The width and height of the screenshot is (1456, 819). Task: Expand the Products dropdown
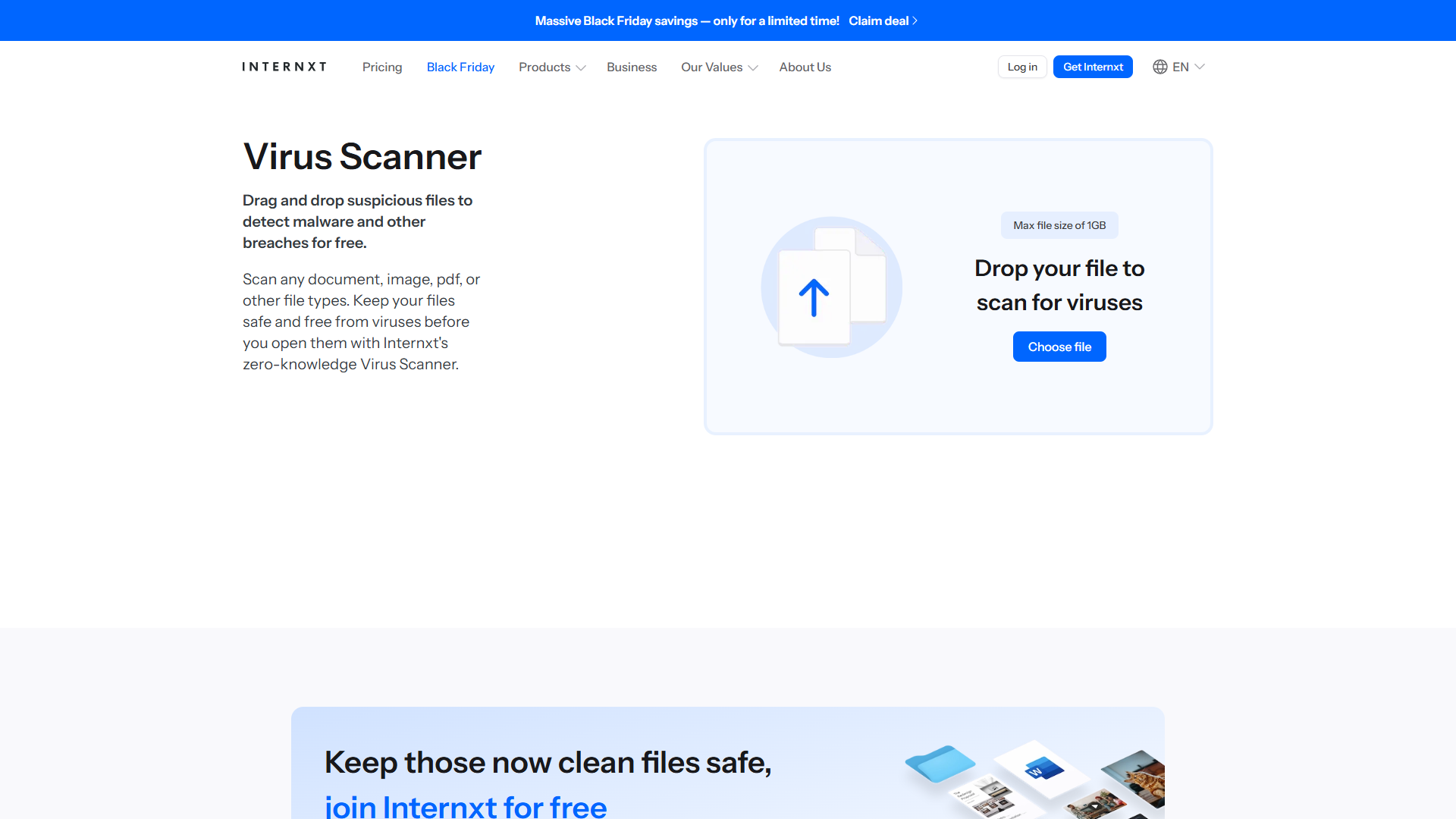point(551,67)
